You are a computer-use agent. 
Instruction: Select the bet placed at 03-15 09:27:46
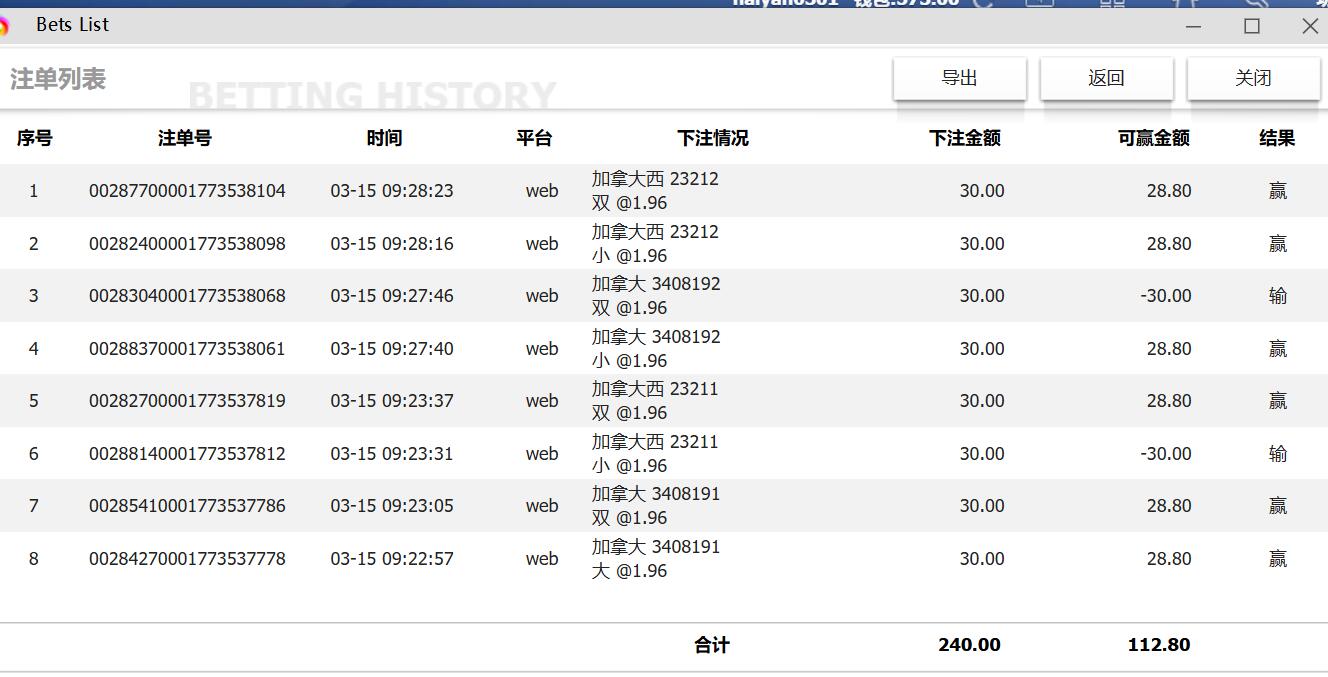(392, 296)
